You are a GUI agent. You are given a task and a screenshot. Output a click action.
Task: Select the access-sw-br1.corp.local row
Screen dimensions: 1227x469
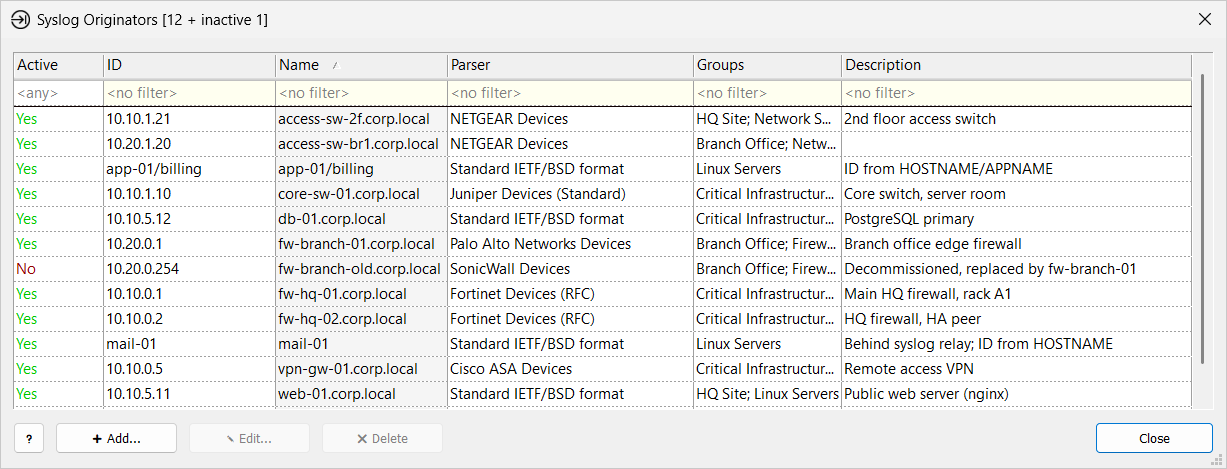(602, 144)
